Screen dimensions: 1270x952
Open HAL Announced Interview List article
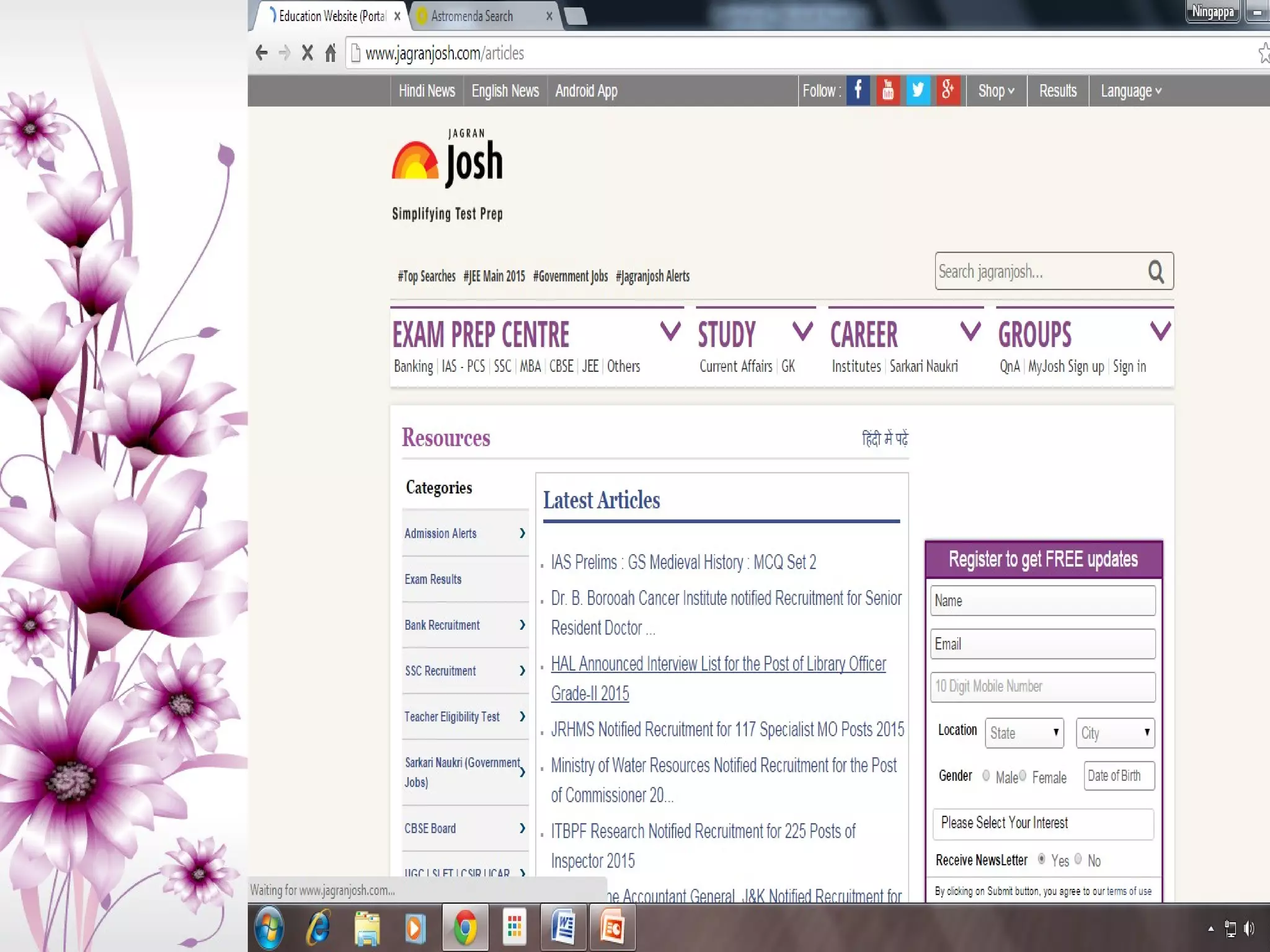coord(718,679)
